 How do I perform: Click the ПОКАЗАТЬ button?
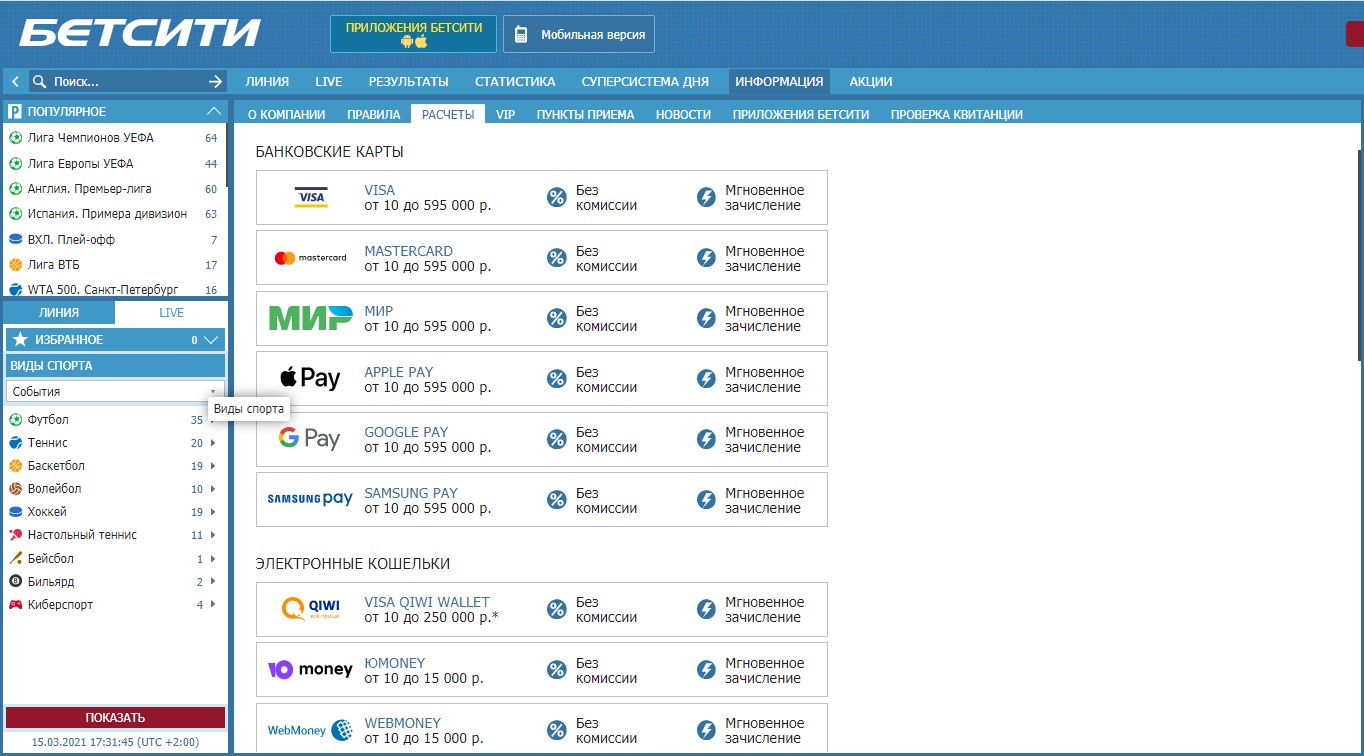pos(115,718)
